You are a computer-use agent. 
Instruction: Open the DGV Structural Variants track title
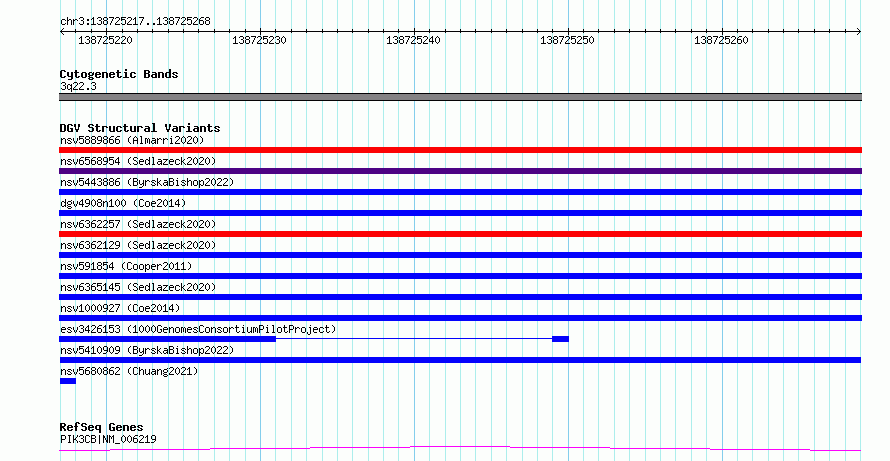tap(140, 128)
